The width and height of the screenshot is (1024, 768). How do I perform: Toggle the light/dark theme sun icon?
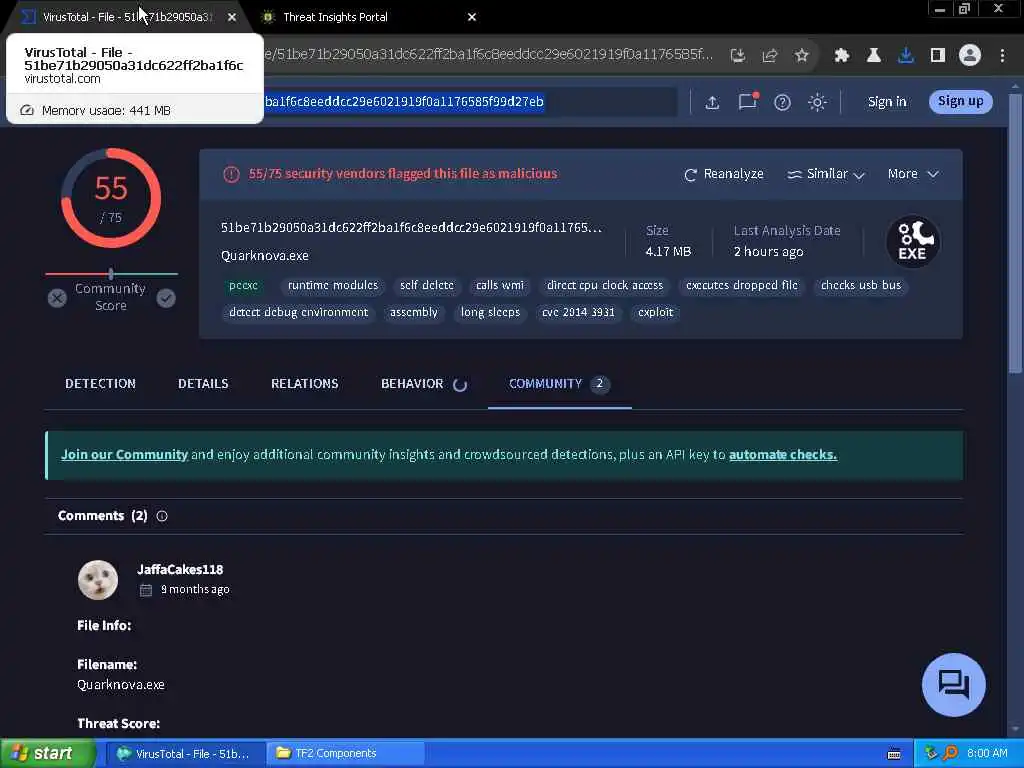tap(817, 102)
